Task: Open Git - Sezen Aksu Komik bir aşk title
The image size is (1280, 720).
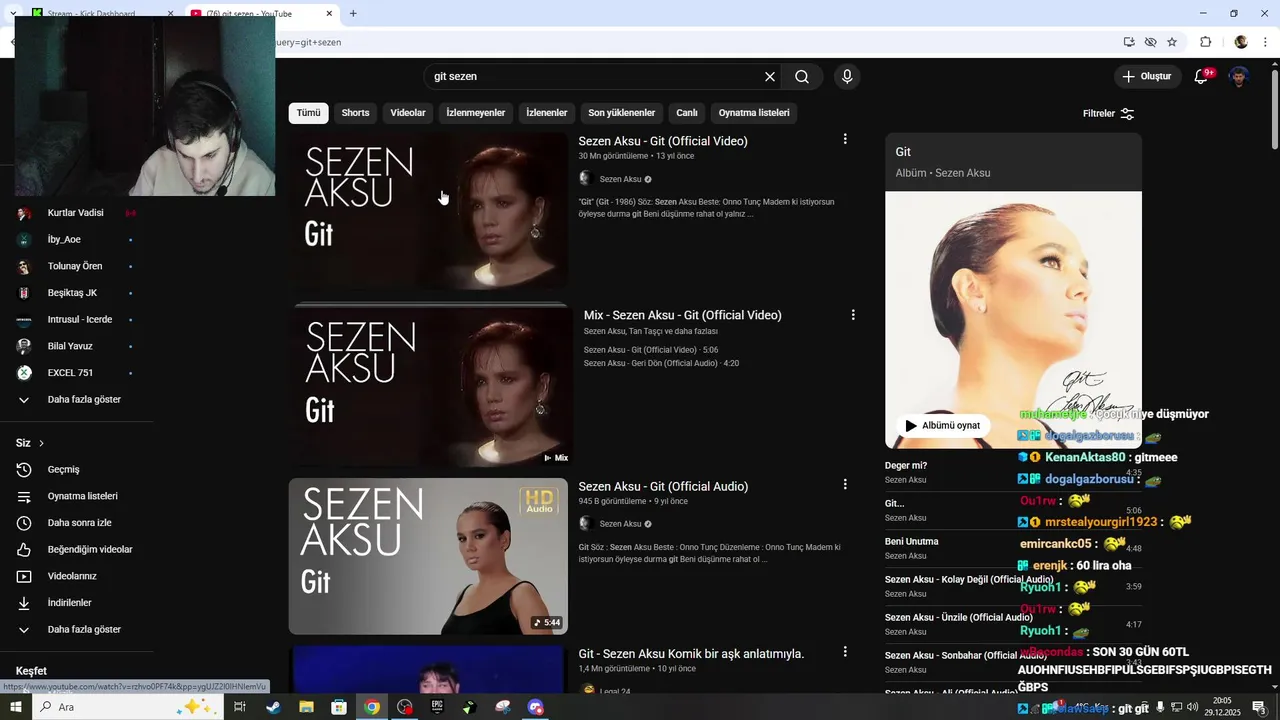Action: click(691, 654)
